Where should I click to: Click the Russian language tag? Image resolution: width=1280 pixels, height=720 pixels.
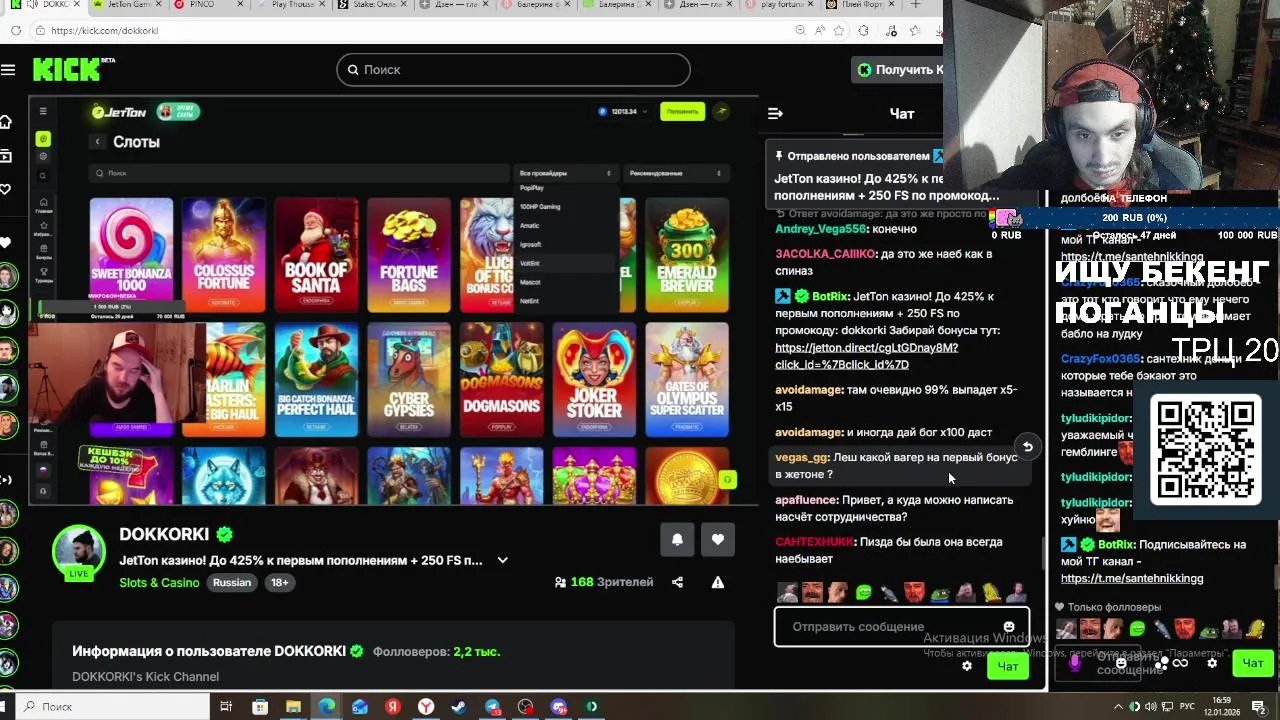pyautogui.click(x=231, y=583)
